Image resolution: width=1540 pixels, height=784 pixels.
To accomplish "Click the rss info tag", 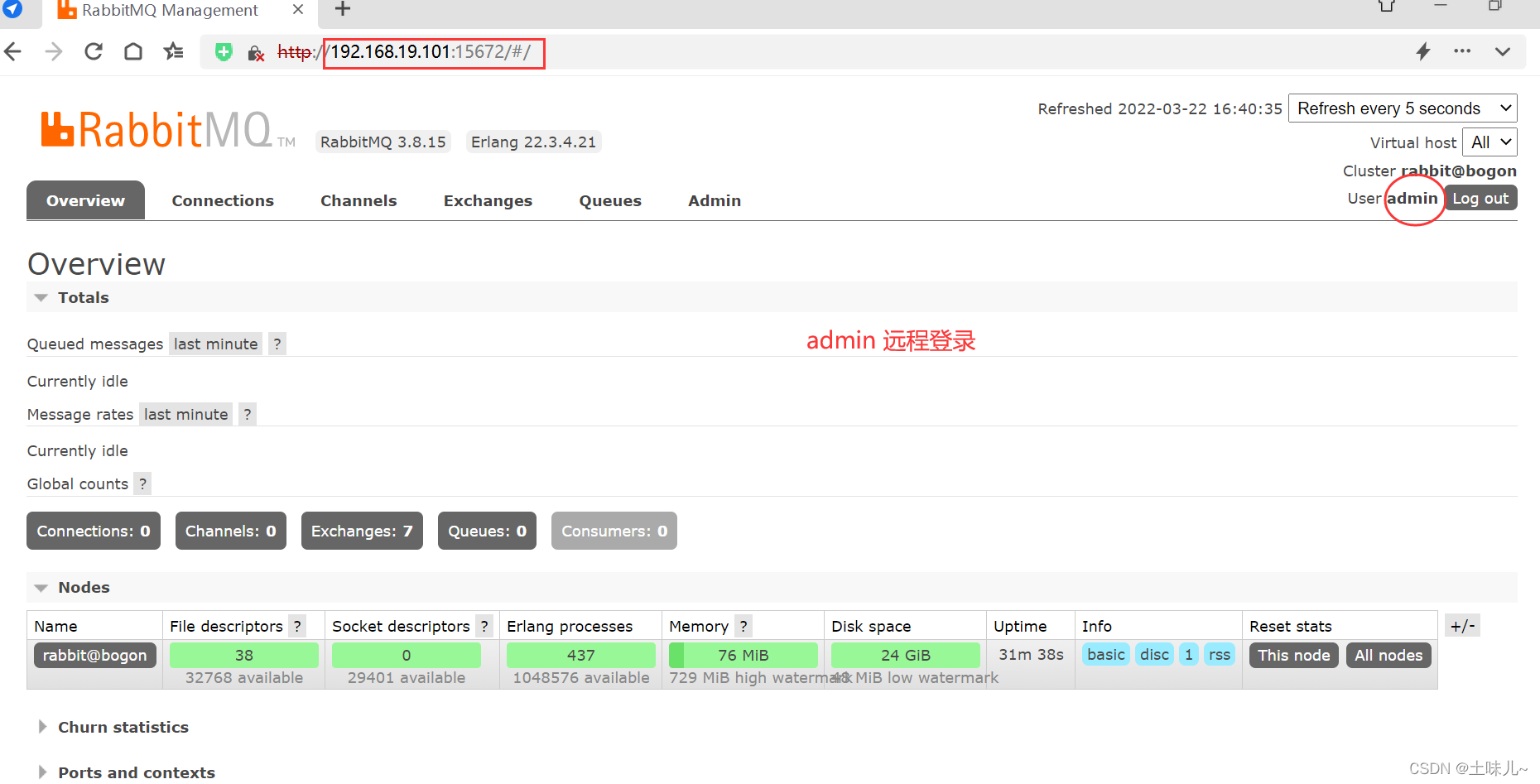I will click(1220, 654).
